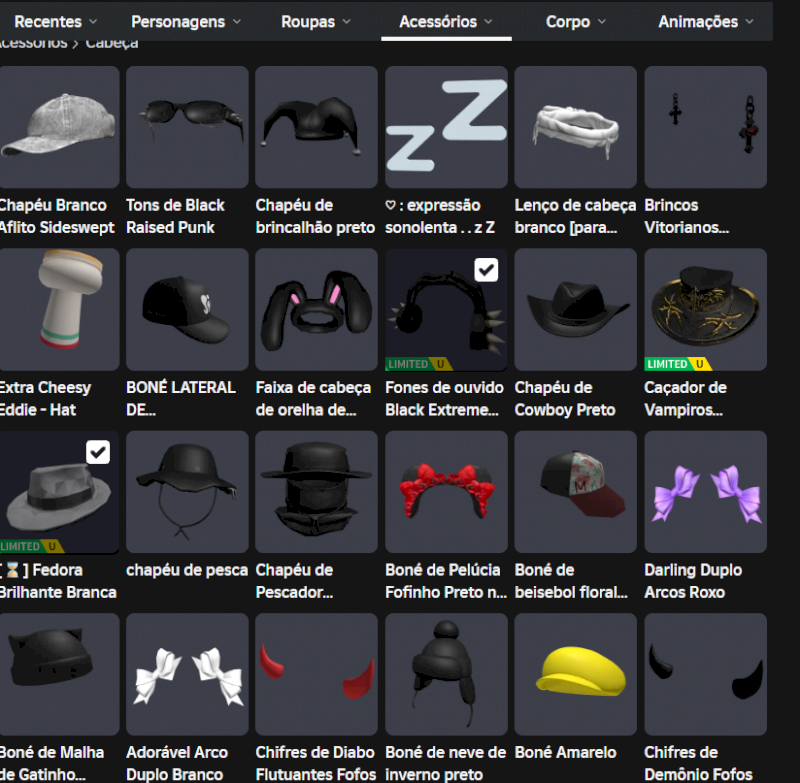Viewport: 800px width, 783px height.
Task: Select the spiked Fones de ouvido headphones image
Action: click(x=446, y=310)
